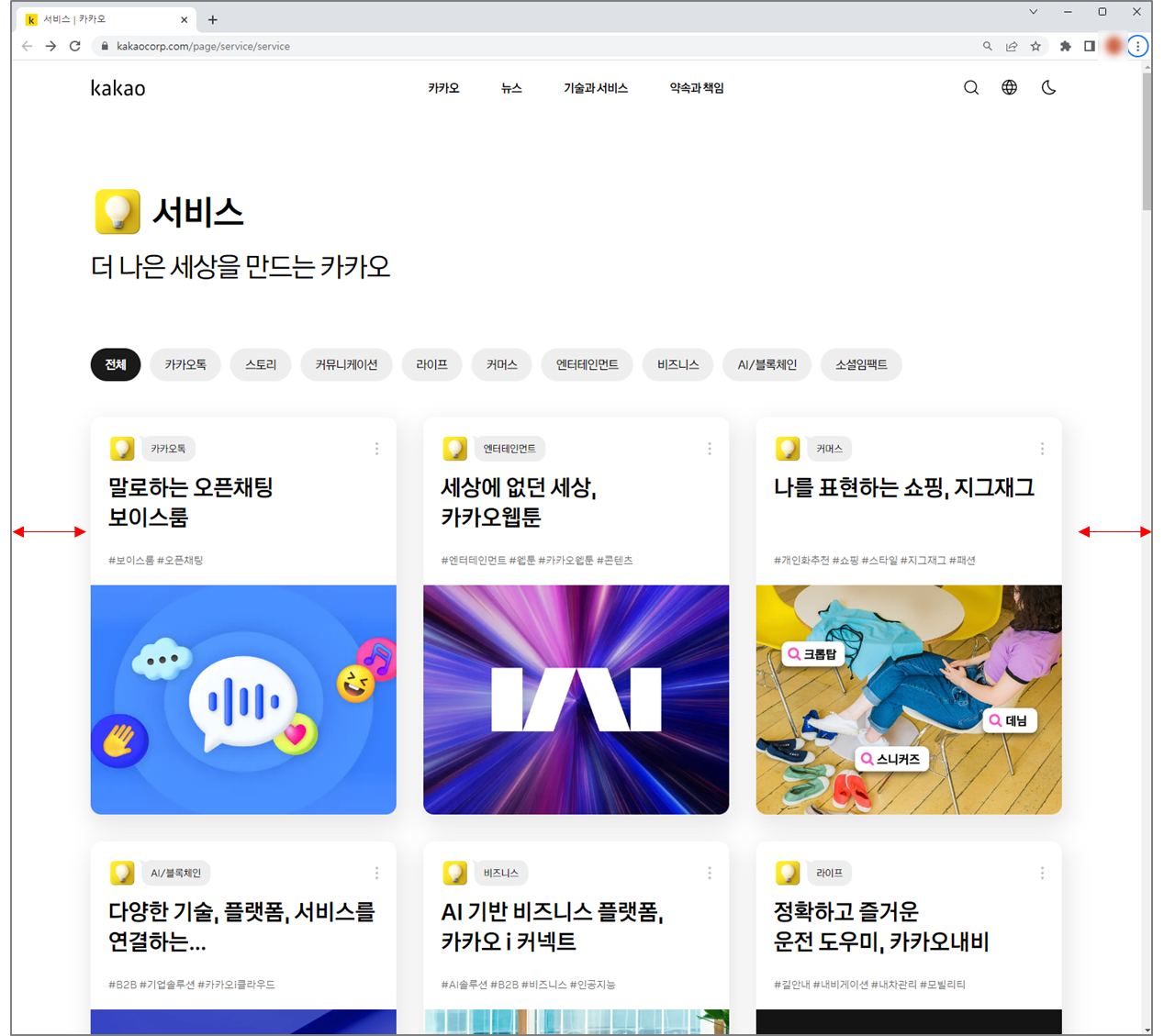This screenshot has height=1036, width=1164.
Task: Reload the page with refresh icon
Action: pos(75,46)
